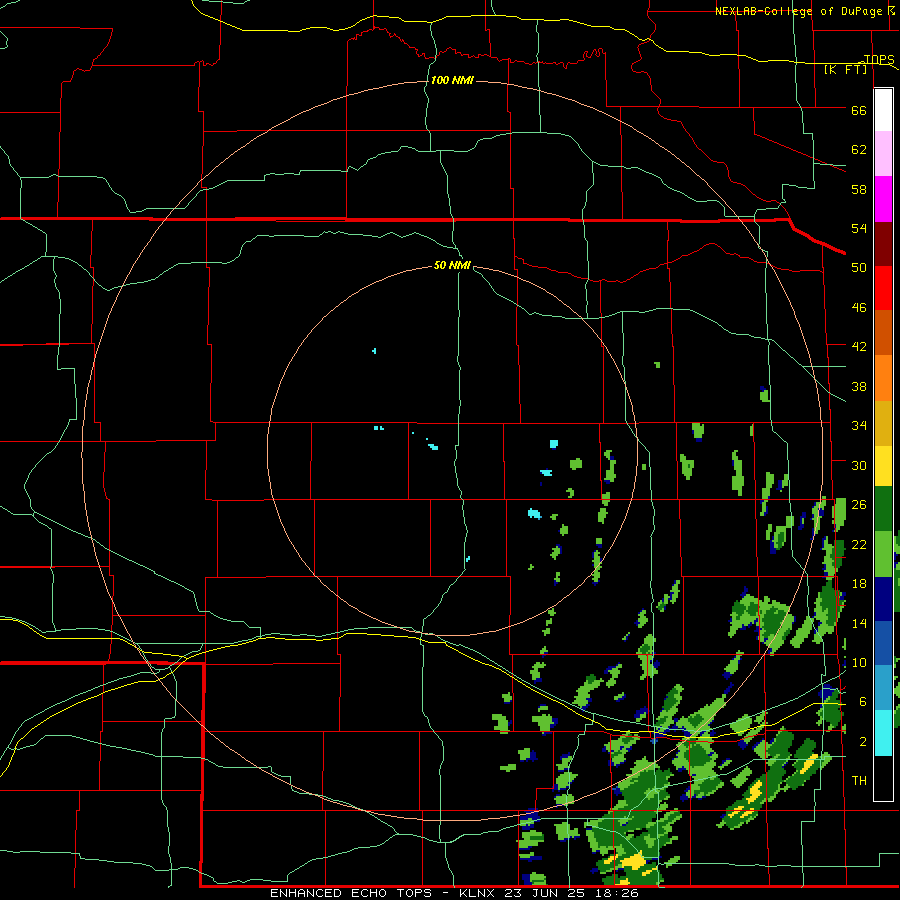Click the TH label on the legend
Viewport: 900px width, 900px height.
[x=859, y=781]
